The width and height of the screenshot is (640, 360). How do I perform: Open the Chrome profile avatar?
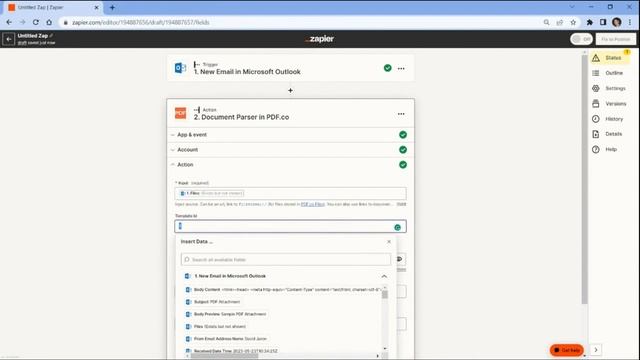[617, 22]
